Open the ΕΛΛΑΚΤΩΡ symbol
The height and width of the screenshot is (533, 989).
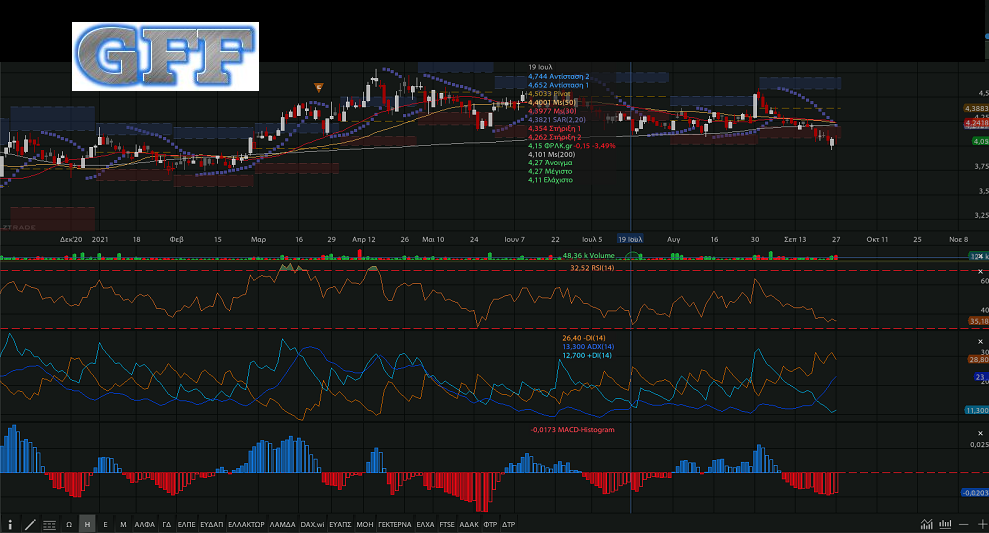(246, 524)
